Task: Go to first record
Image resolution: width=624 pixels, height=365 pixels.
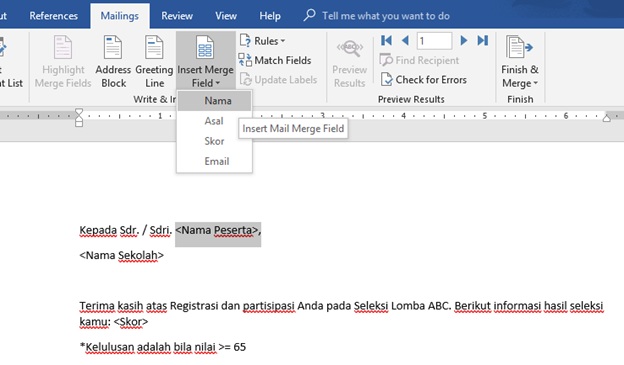Action: click(x=386, y=40)
